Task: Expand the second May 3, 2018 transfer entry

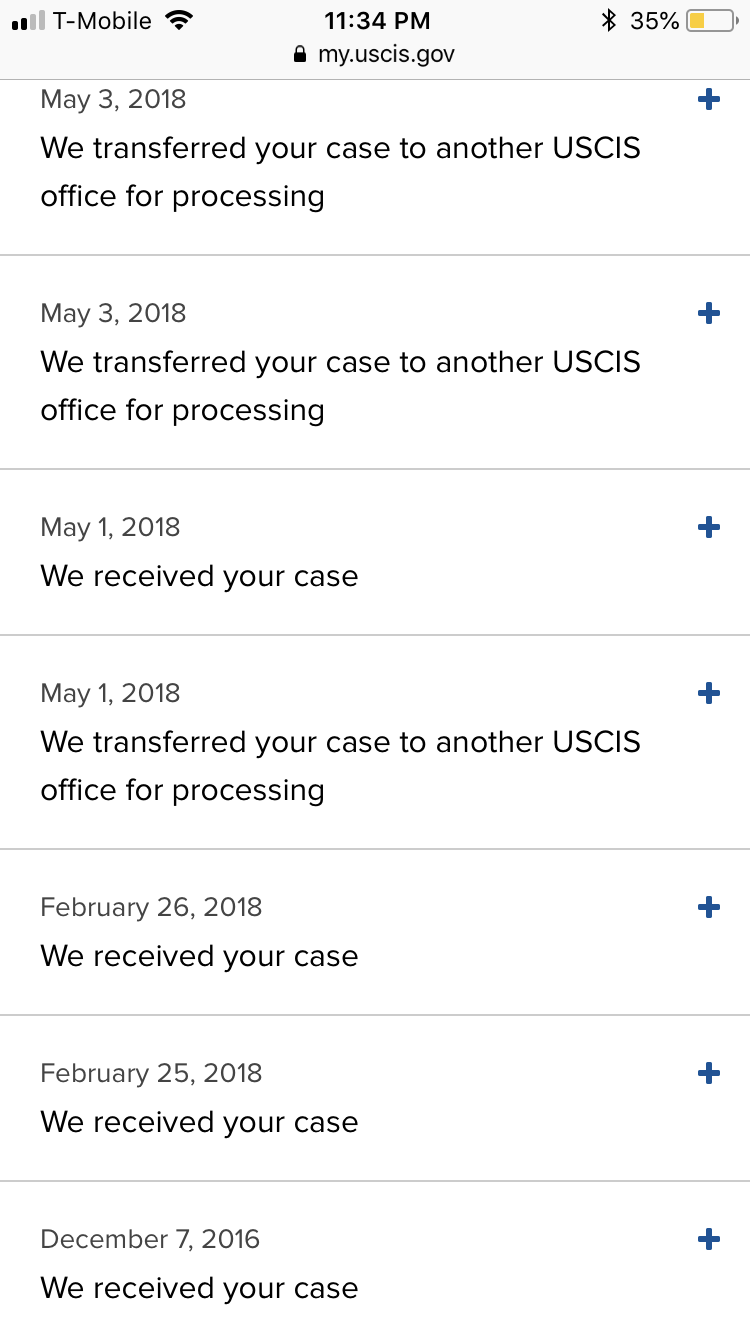Action: point(708,313)
